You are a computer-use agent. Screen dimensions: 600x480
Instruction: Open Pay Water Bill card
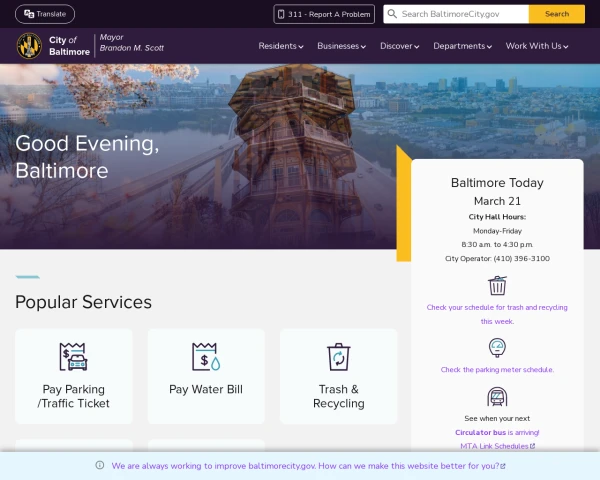click(x=206, y=376)
